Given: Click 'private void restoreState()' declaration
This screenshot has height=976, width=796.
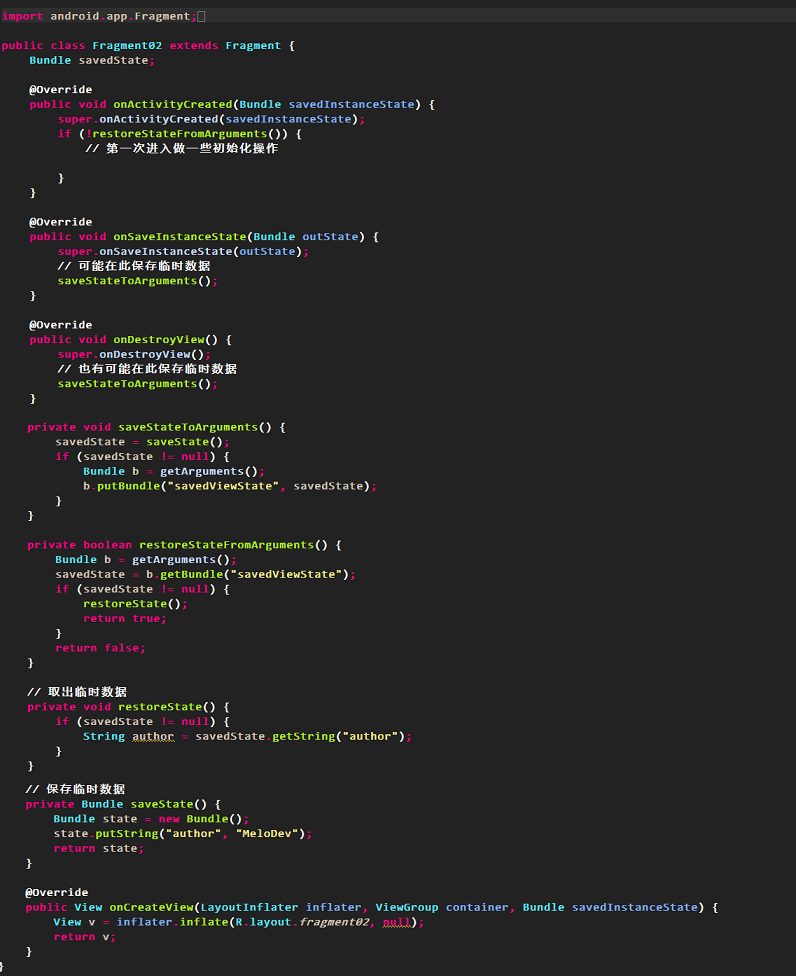Looking at the screenshot, I should click(121, 707).
